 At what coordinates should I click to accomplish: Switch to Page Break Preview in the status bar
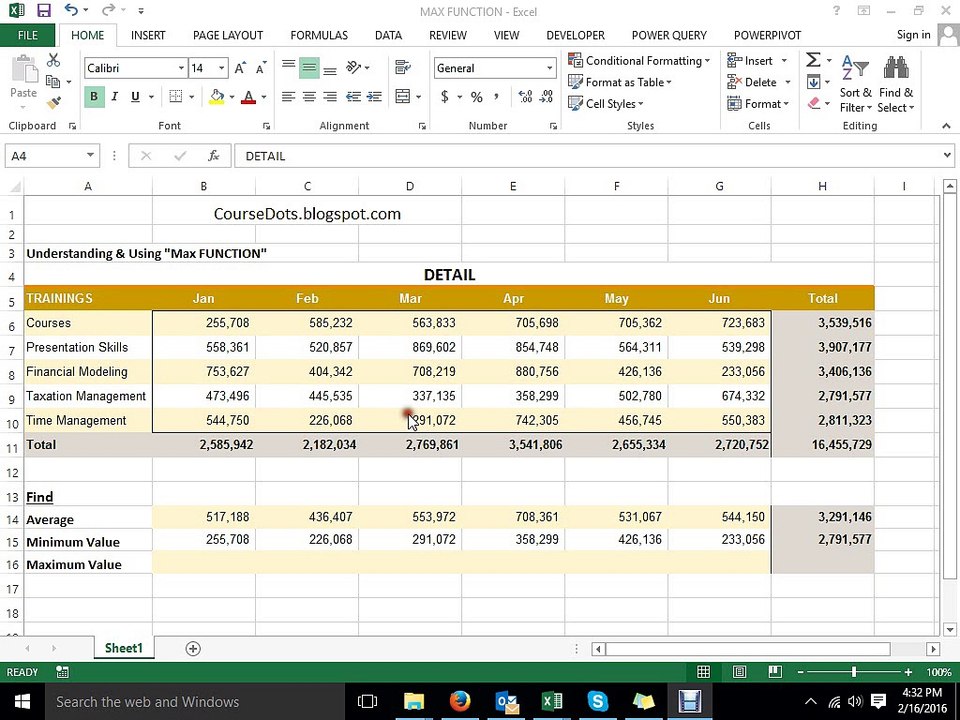pos(774,672)
